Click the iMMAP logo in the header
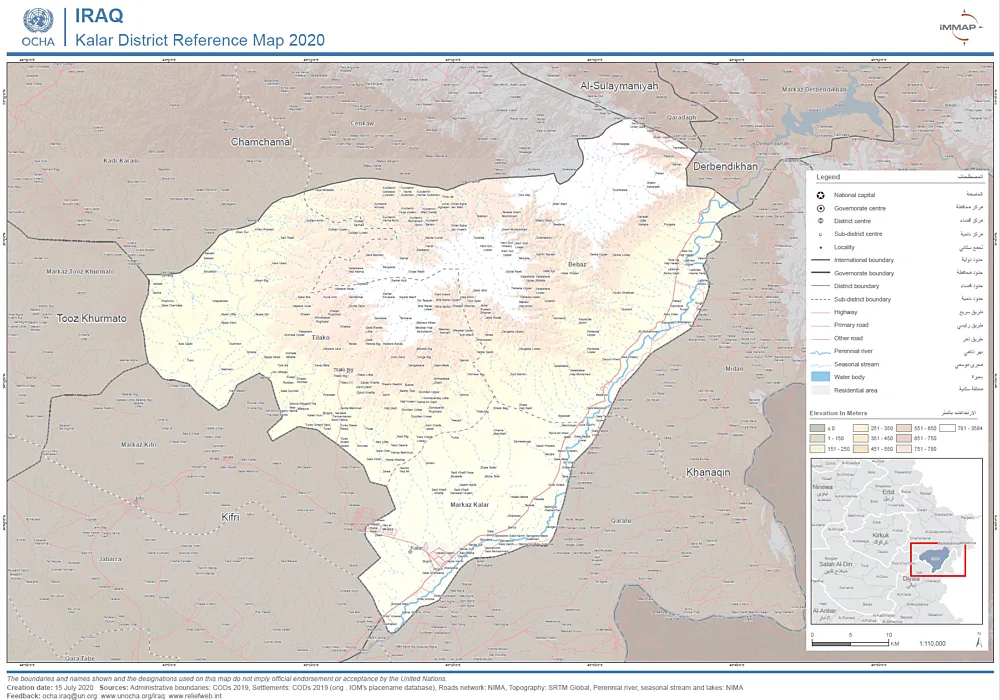 coord(956,27)
